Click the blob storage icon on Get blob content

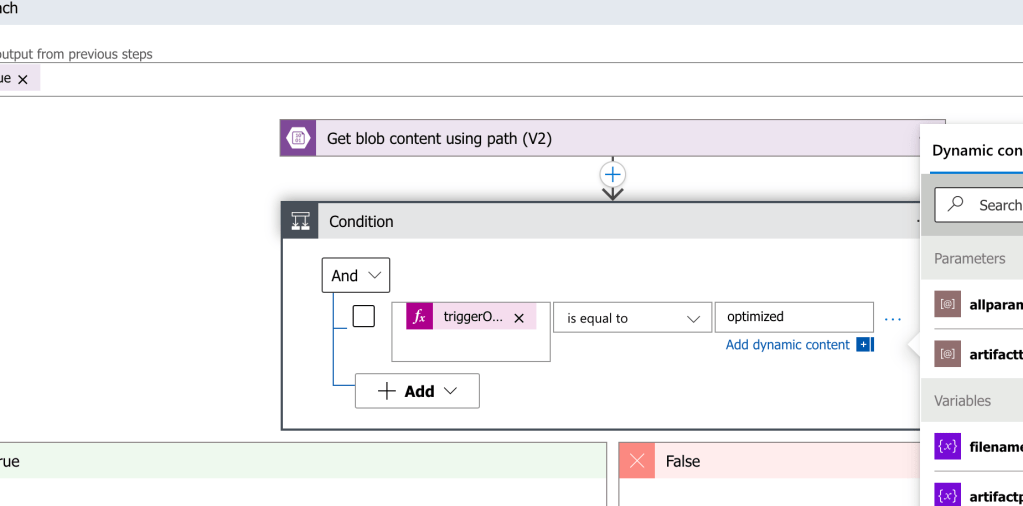[298, 138]
